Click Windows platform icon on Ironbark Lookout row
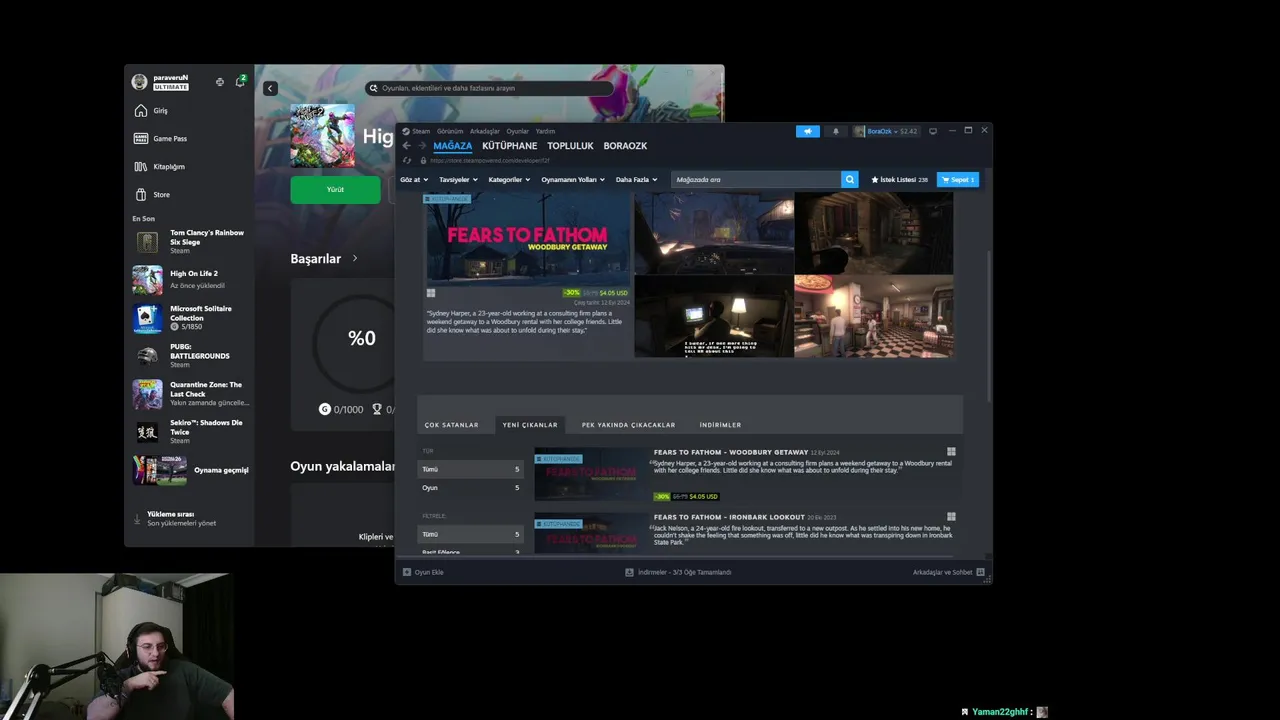This screenshot has width=1280, height=720. coord(951,517)
